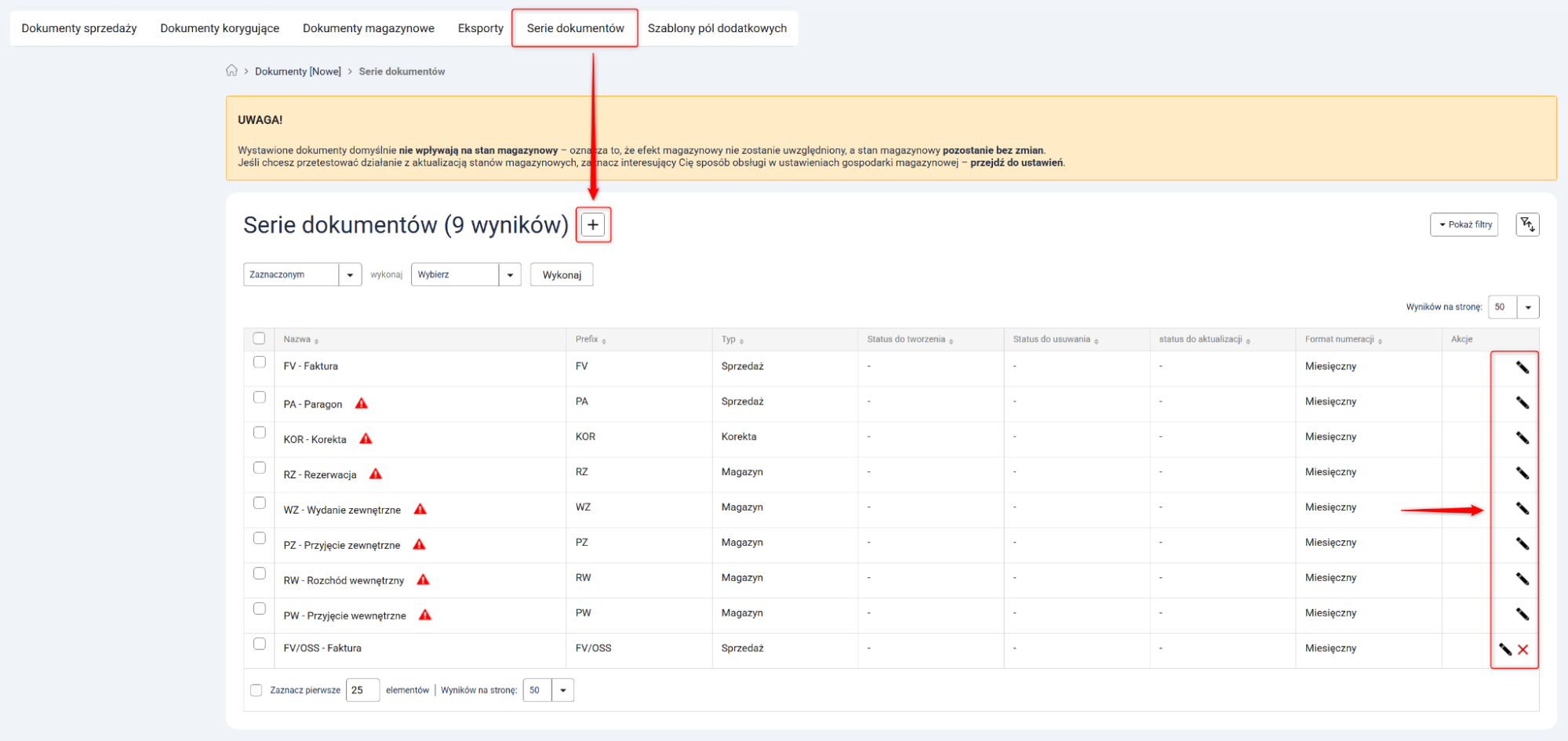Click the Zaznacz pierwsze number input field
The width and height of the screenshot is (1568, 741).
(x=362, y=690)
